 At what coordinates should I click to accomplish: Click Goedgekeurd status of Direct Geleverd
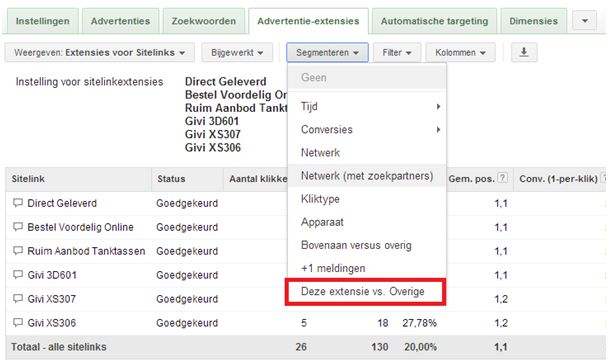pyautogui.click(x=187, y=203)
